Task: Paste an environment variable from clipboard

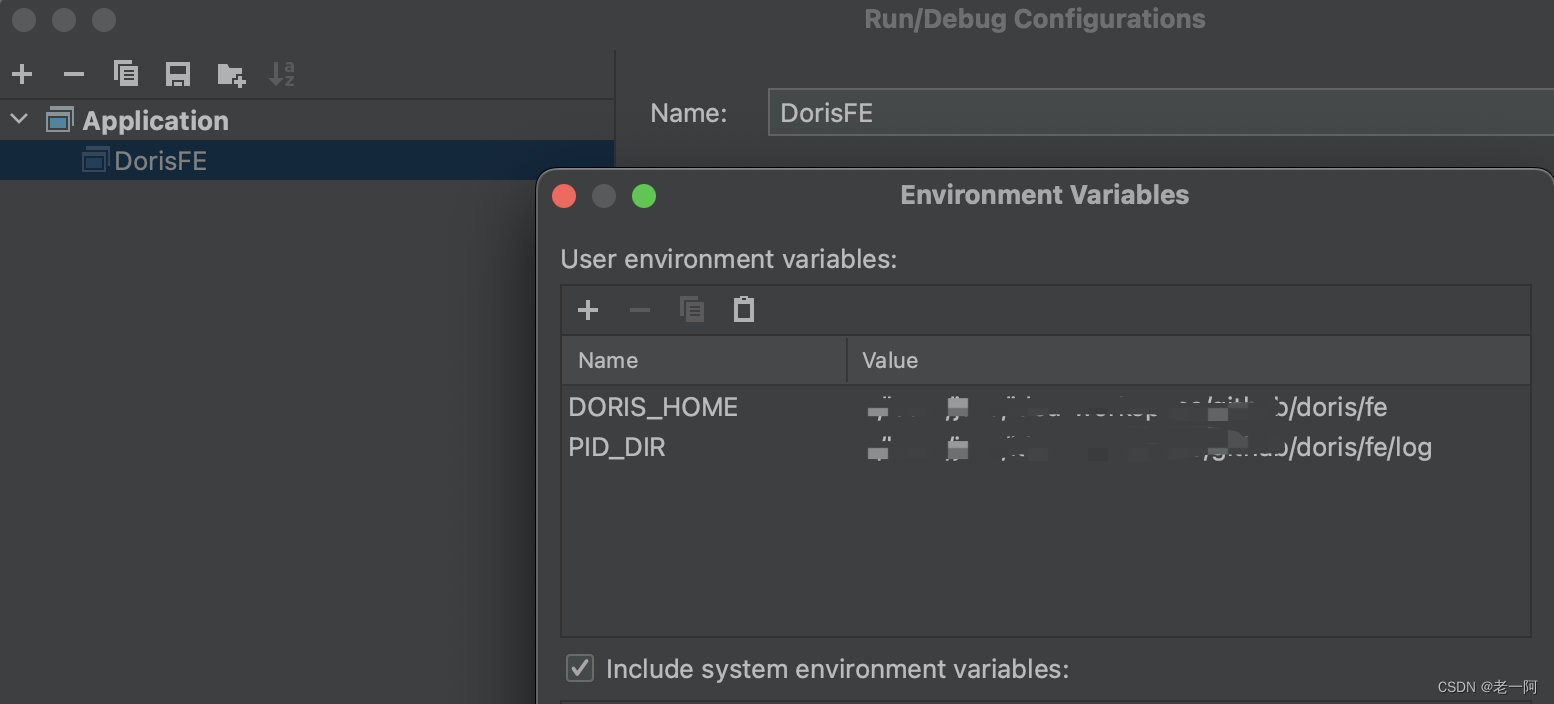Action: tap(744, 309)
